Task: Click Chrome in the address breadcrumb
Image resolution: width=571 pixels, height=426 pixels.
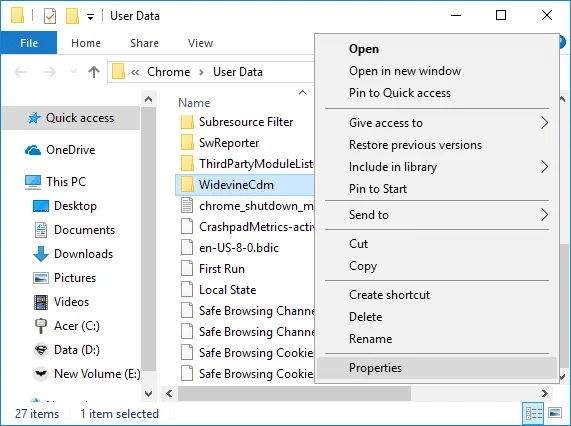Action: point(169,72)
